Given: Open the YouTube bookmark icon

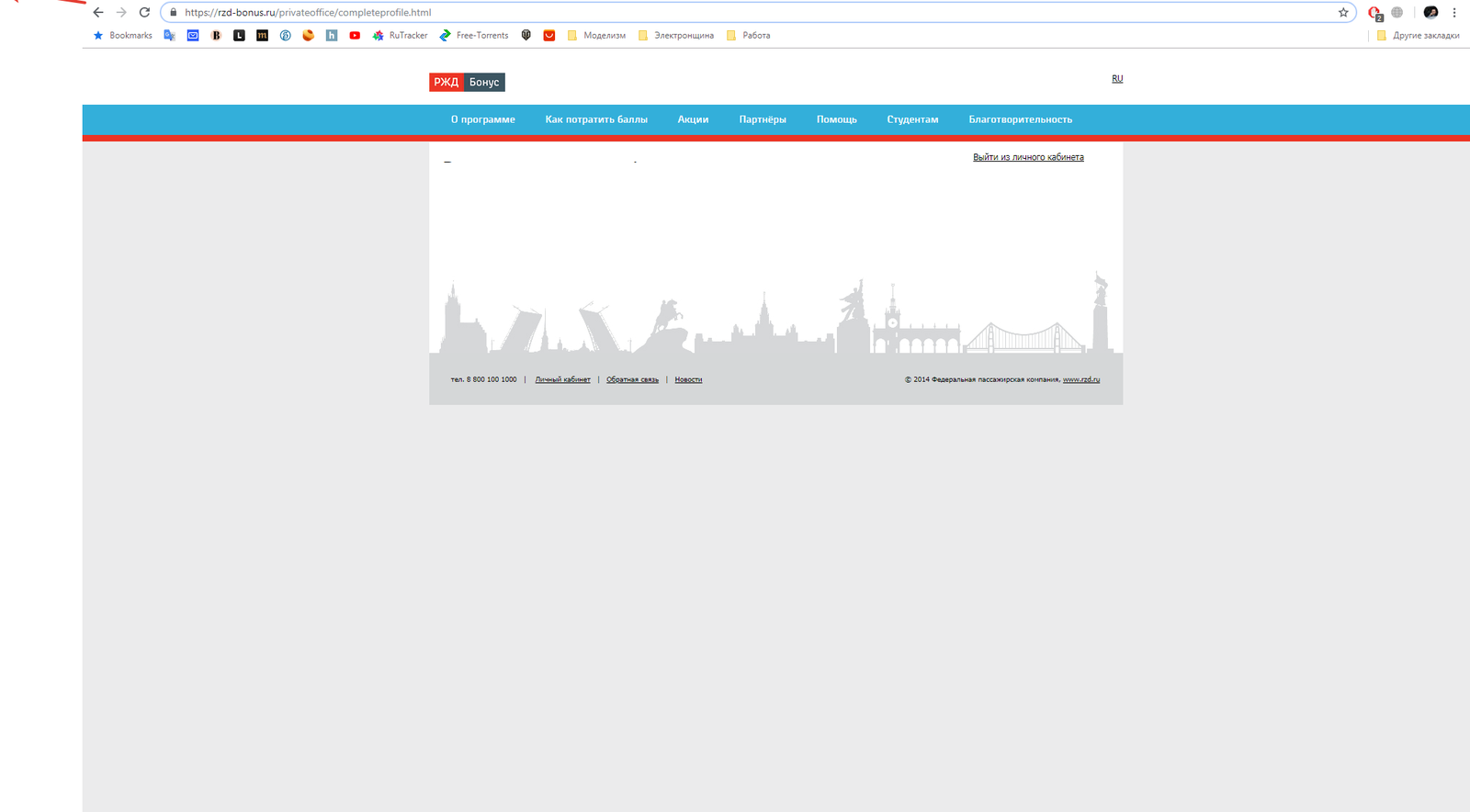Looking at the screenshot, I should click(355, 36).
